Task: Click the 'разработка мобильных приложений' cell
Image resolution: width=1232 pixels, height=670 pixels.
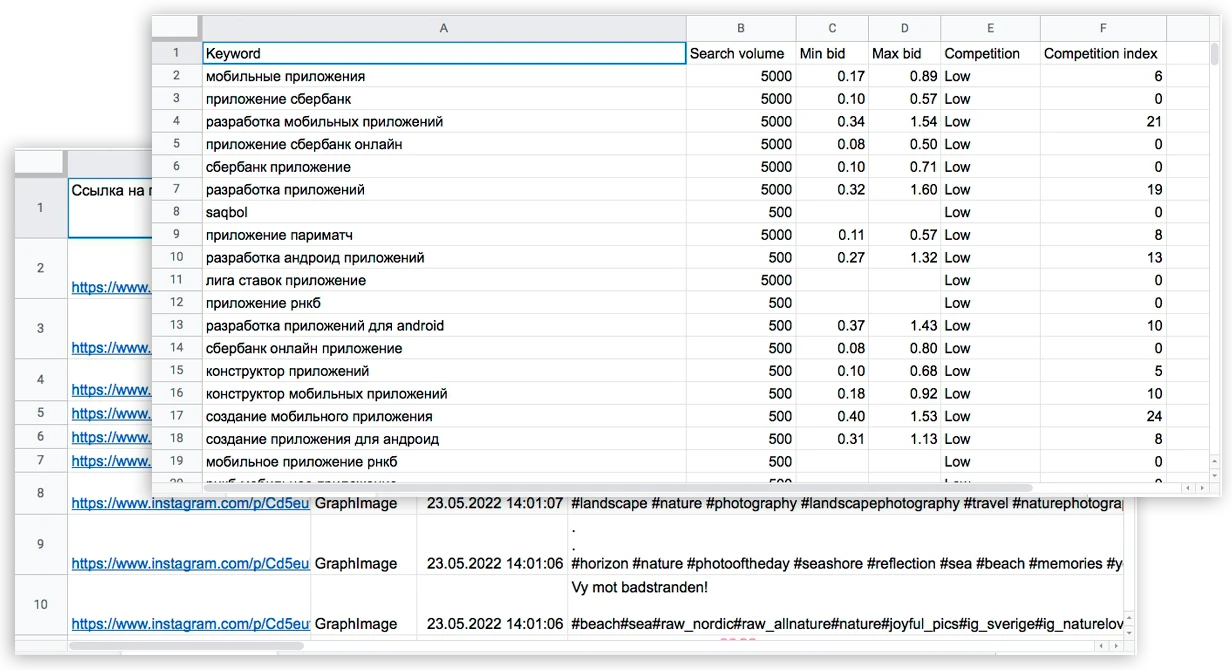Action: point(444,122)
